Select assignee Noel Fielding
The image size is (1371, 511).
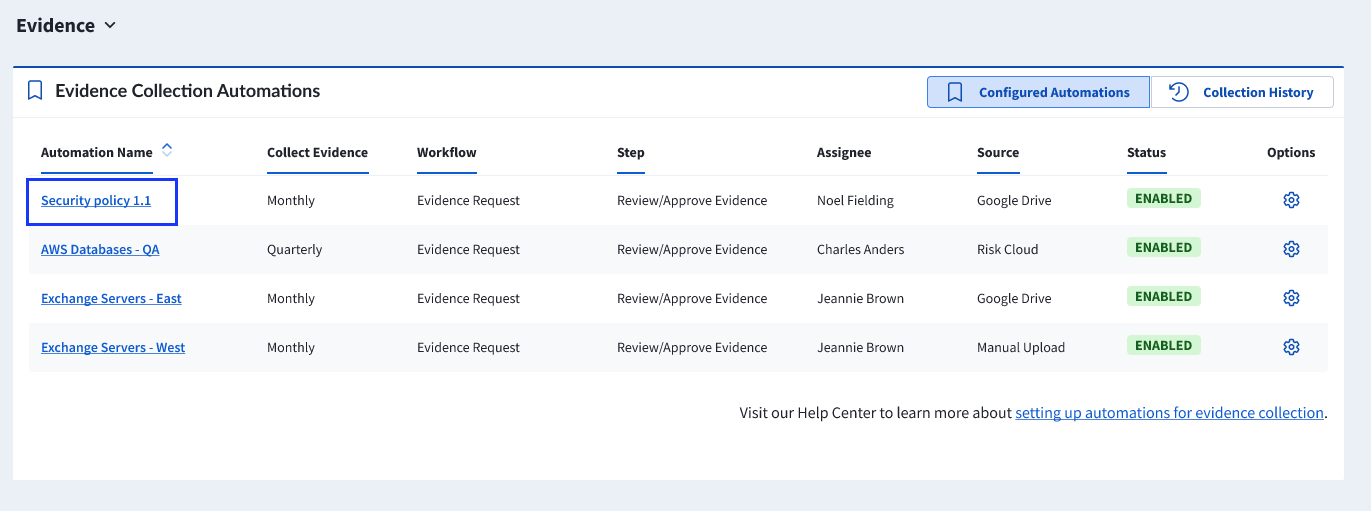tap(855, 200)
